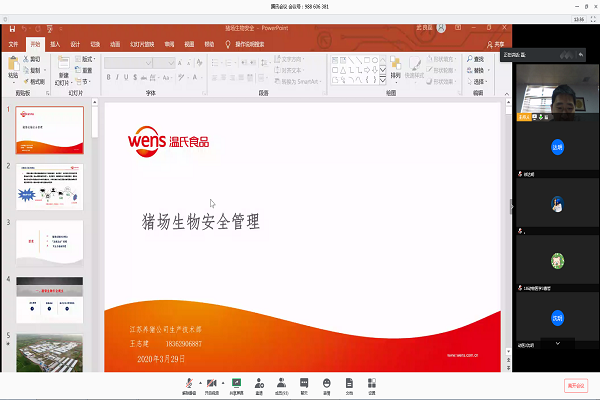Click the red 离开会议 leave meeting button

[577, 385]
